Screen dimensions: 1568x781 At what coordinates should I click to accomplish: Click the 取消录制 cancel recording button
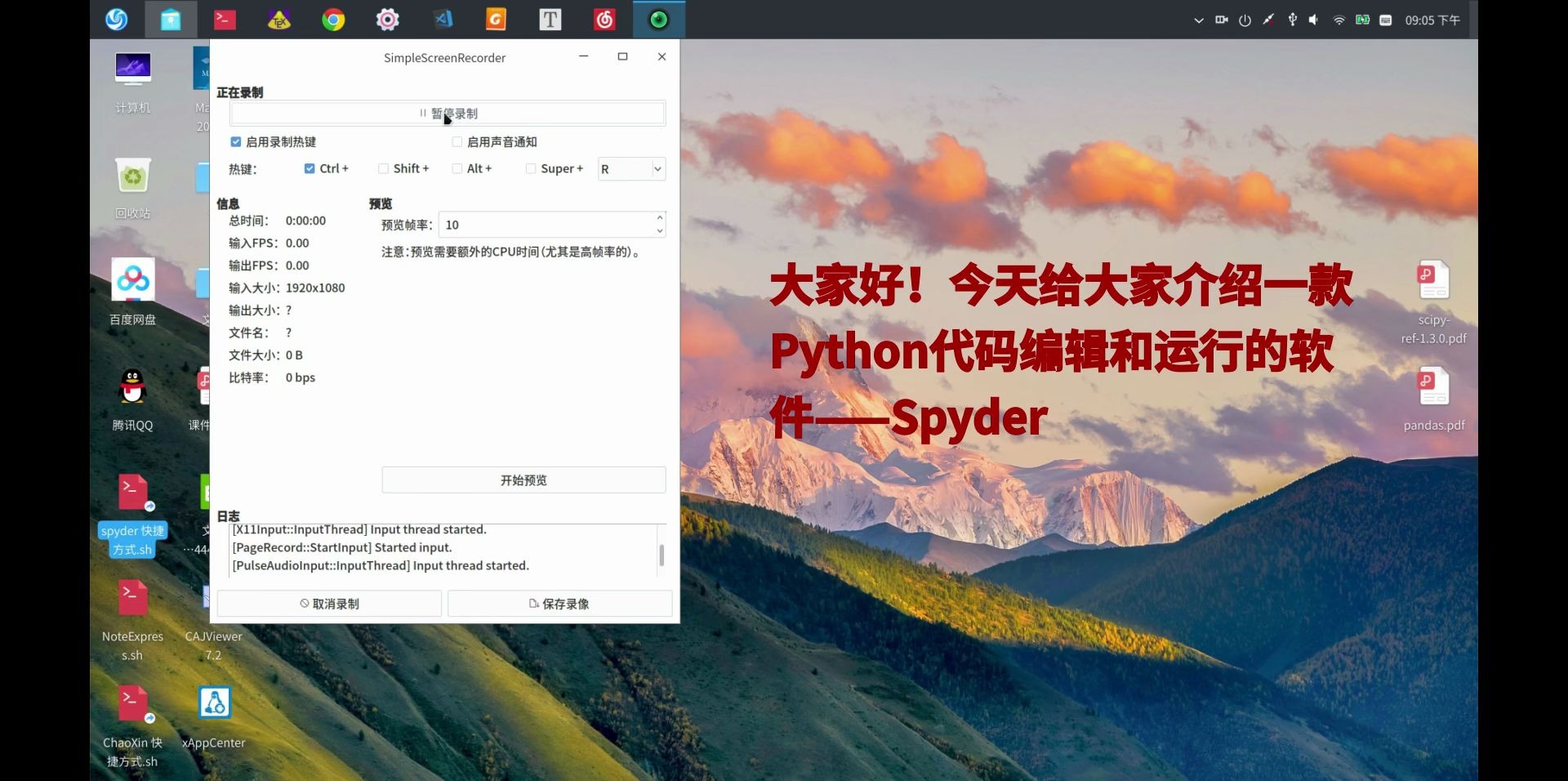[x=329, y=604]
